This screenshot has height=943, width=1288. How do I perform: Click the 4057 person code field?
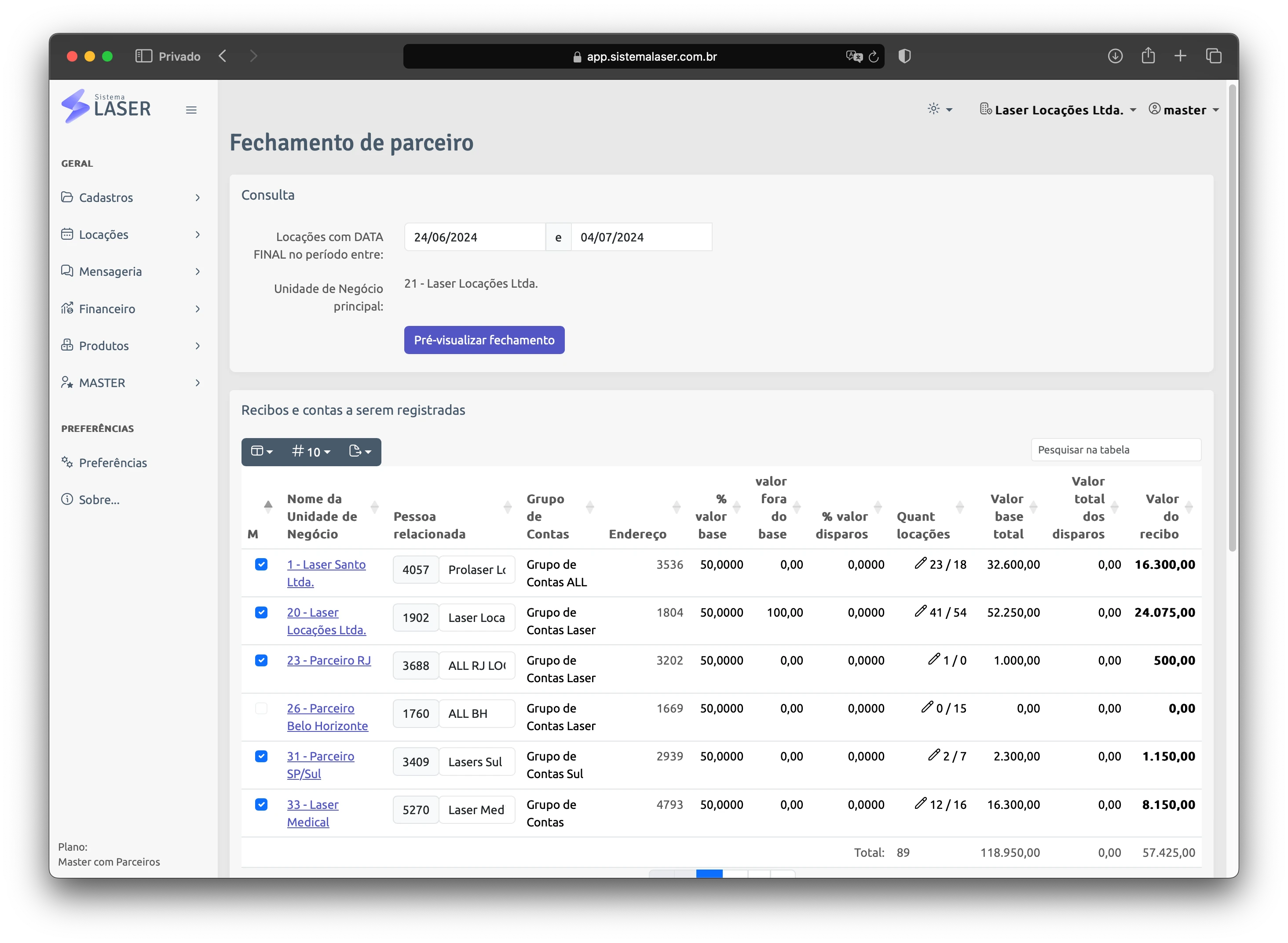[x=416, y=570]
